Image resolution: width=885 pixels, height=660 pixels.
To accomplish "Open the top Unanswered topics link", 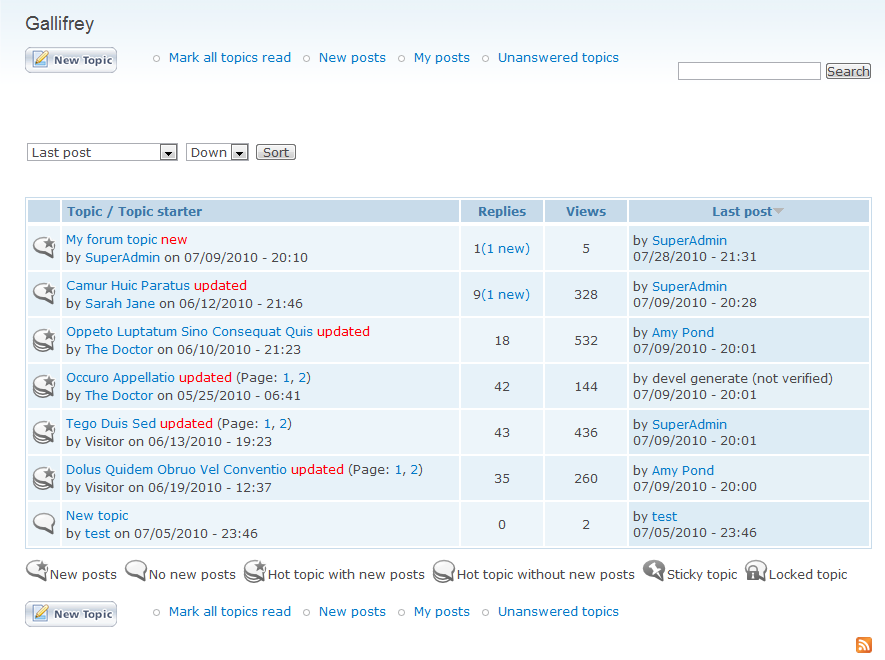I will coord(558,58).
